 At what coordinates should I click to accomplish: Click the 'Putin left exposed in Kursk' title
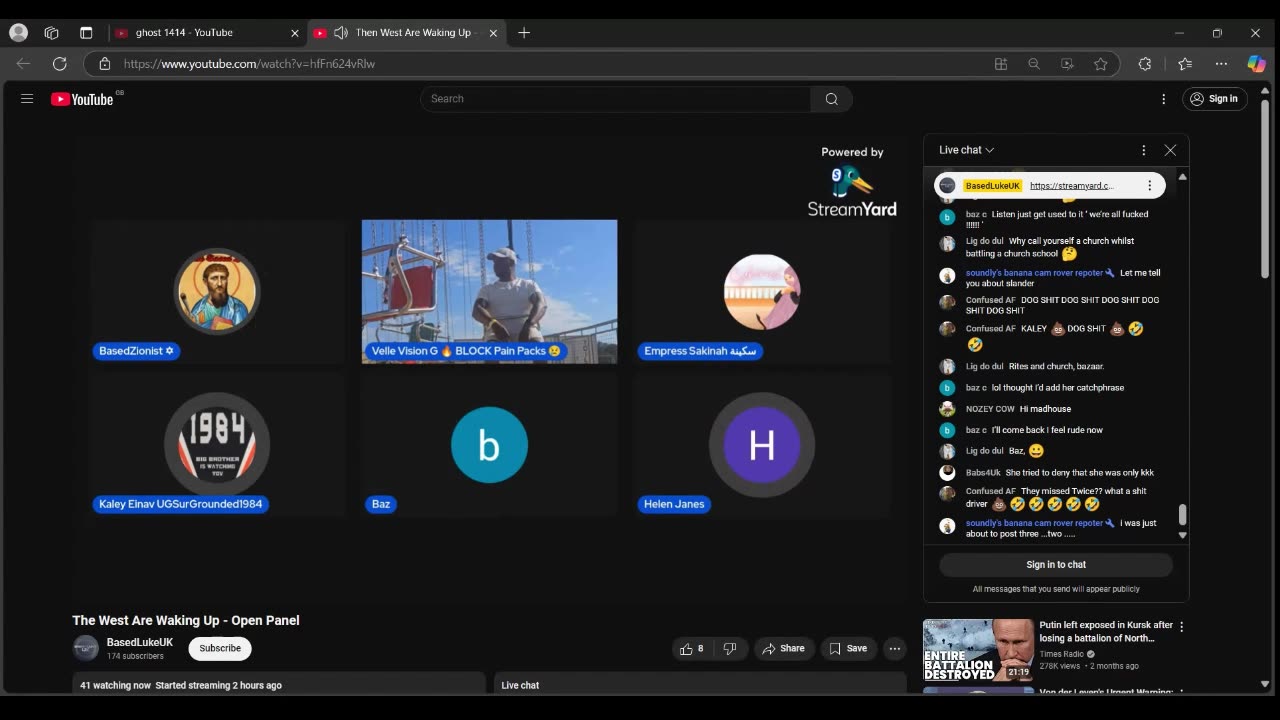1105,631
